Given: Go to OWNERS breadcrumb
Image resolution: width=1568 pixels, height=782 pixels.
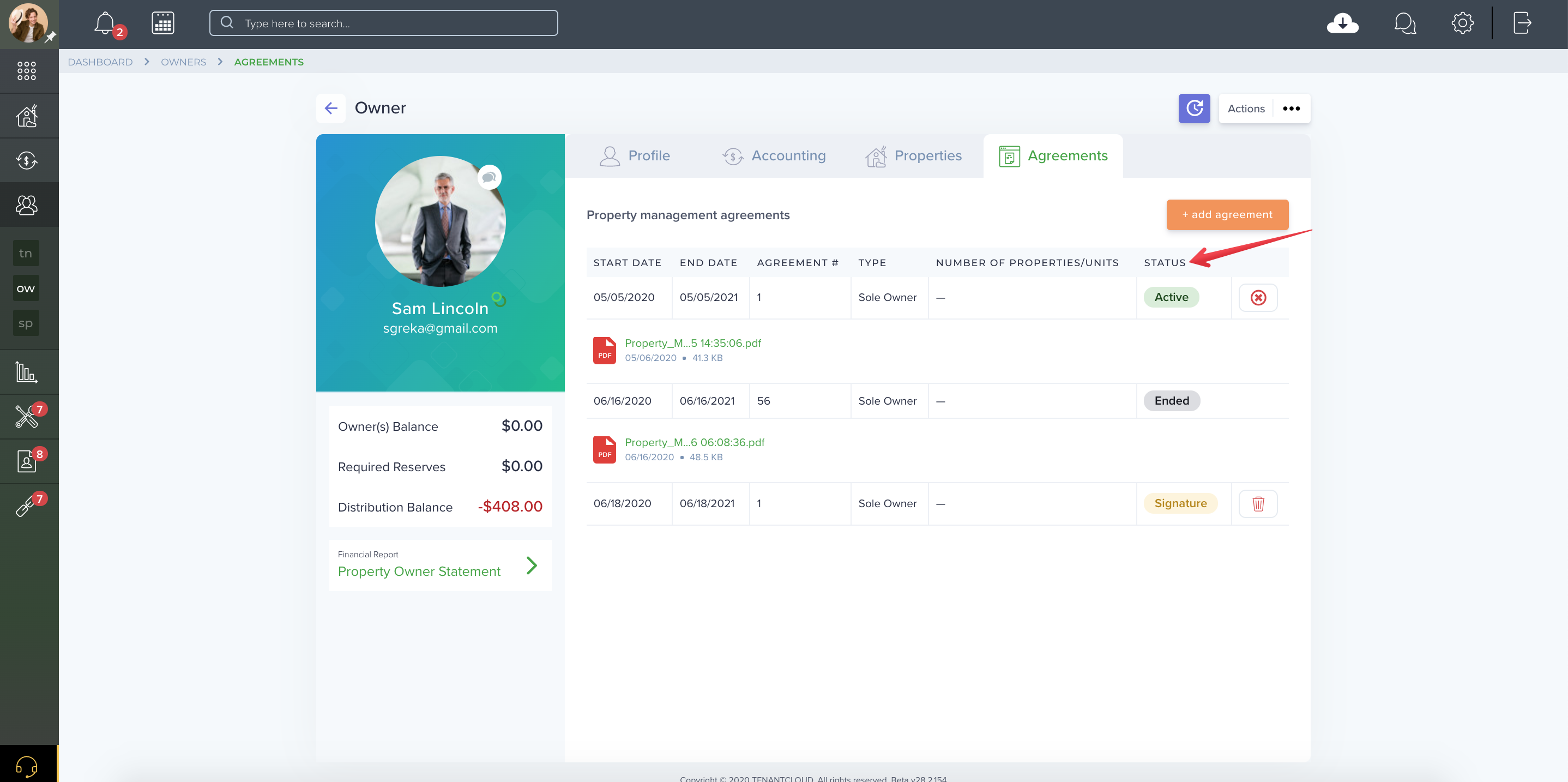Looking at the screenshot, I should click(x=183, y=62).
